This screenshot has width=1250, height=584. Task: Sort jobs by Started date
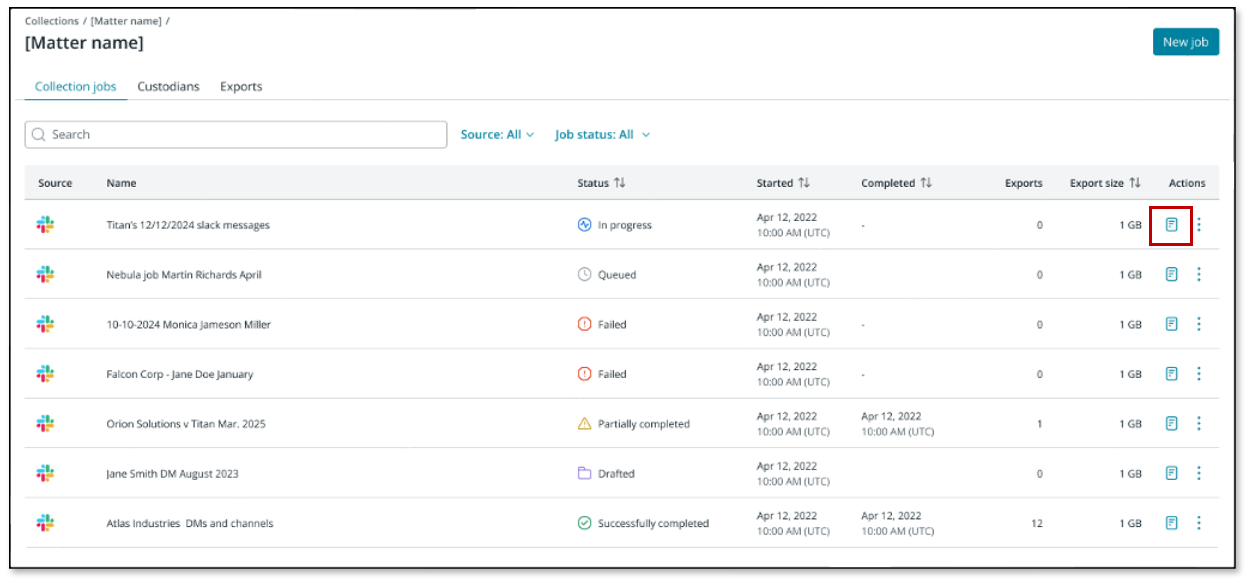[x=804, y=183]
